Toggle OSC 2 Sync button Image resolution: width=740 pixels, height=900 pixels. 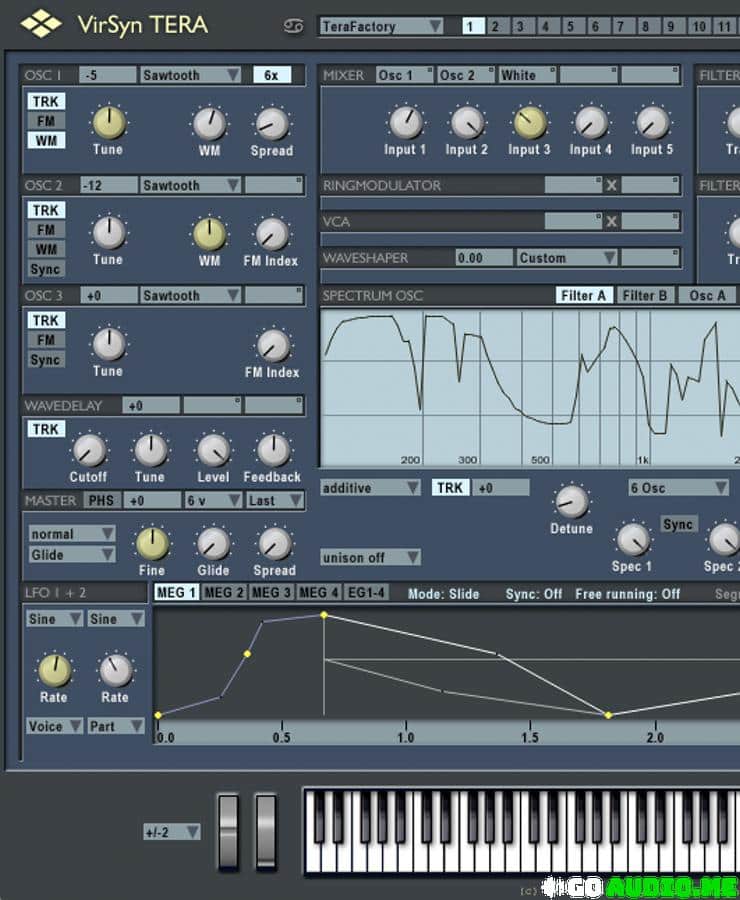pos(46,269)
